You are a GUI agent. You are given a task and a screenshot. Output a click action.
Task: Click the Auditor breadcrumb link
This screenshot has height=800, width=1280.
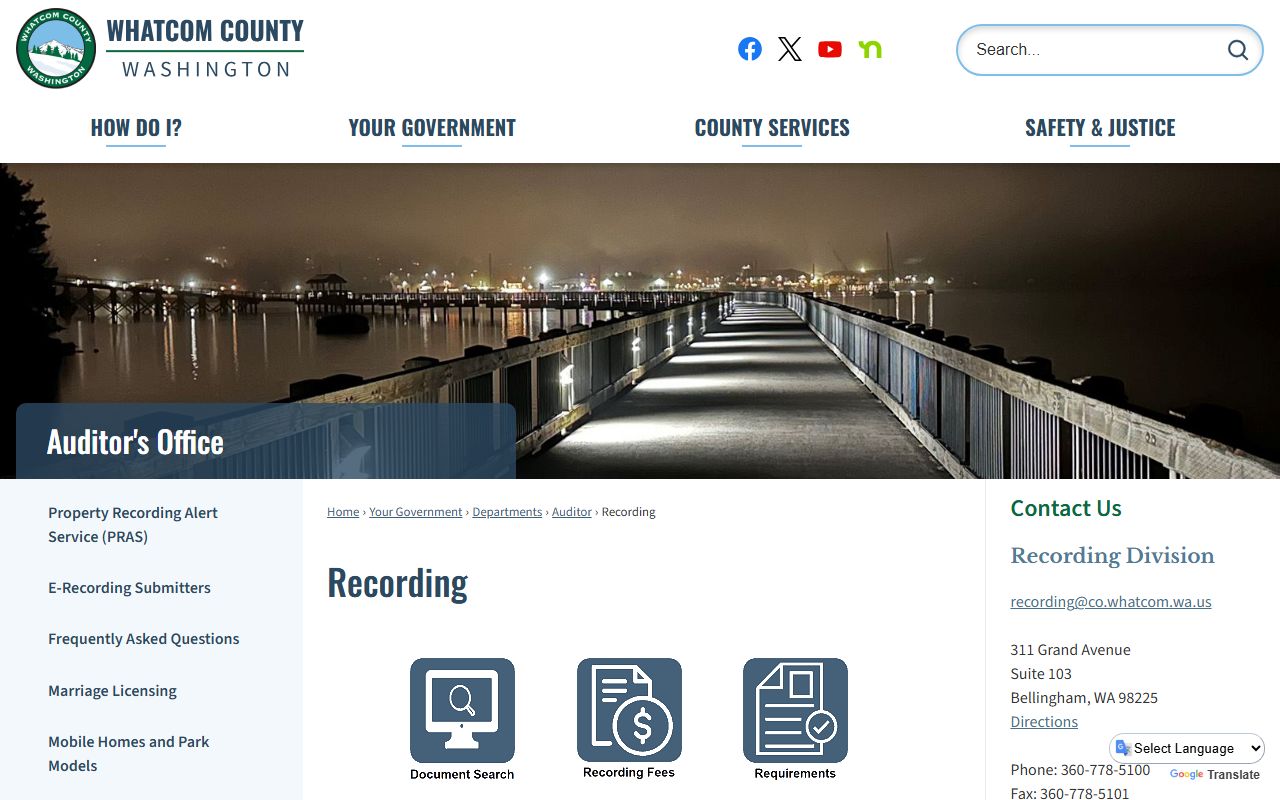tap(572, 512)
